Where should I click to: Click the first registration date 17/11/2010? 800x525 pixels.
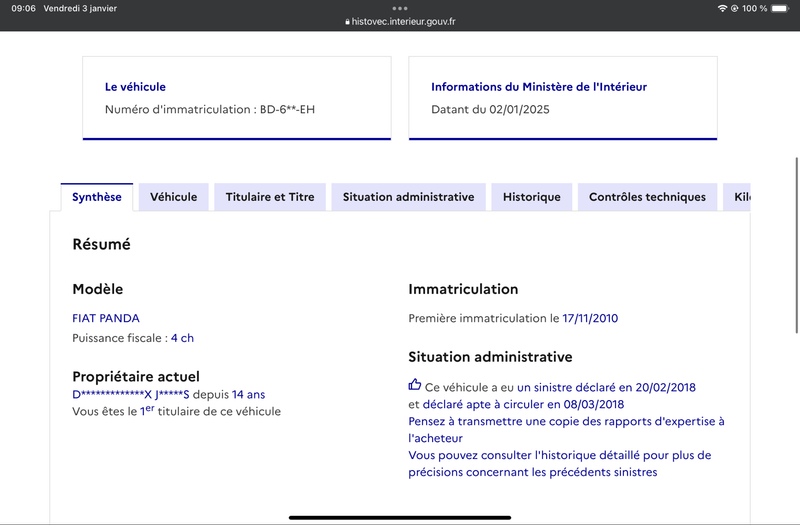coord(590,318)
